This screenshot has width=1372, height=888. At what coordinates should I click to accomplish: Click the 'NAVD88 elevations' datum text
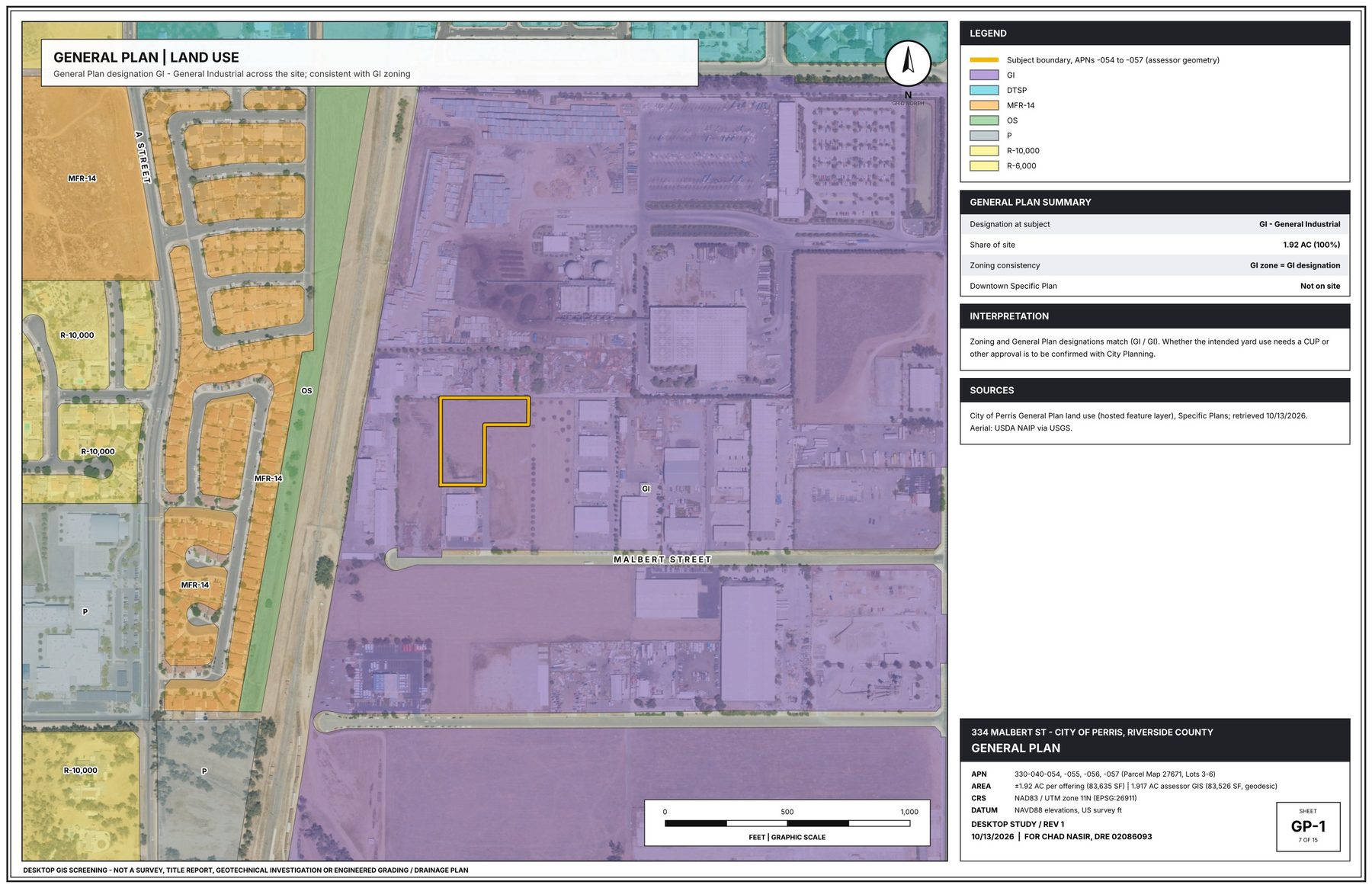coord(1067,810)
